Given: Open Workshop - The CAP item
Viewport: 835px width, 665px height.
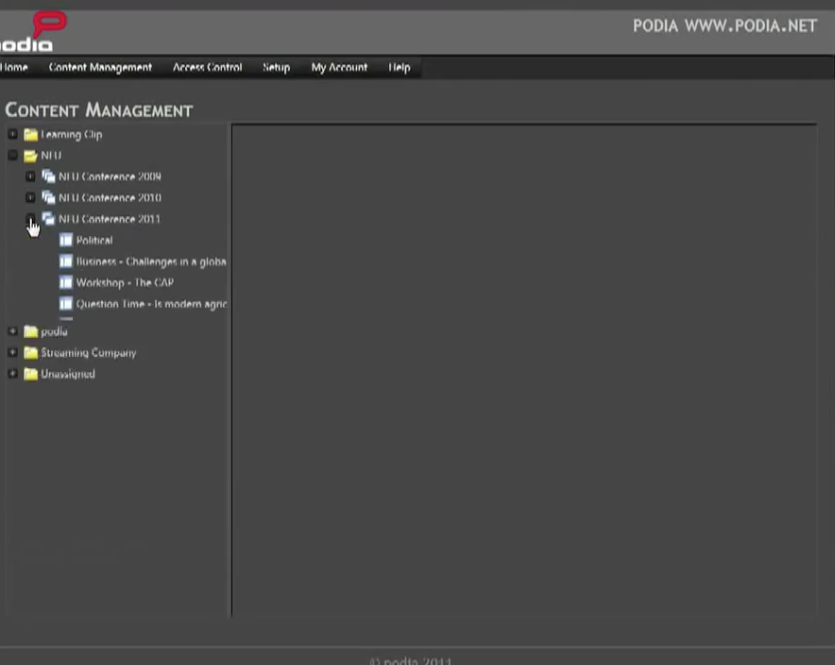Looking at the screenshot, I should coord(125,283).
